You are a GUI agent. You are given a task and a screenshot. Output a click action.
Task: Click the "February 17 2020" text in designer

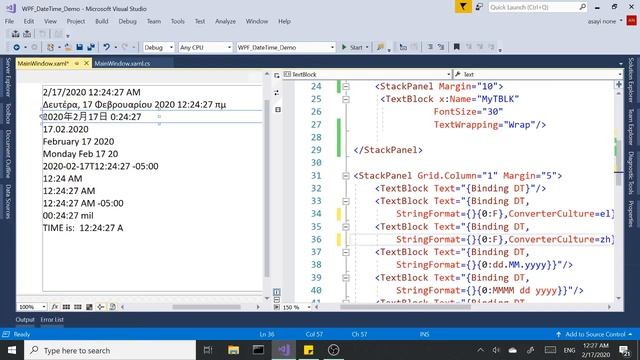[78, 142]
